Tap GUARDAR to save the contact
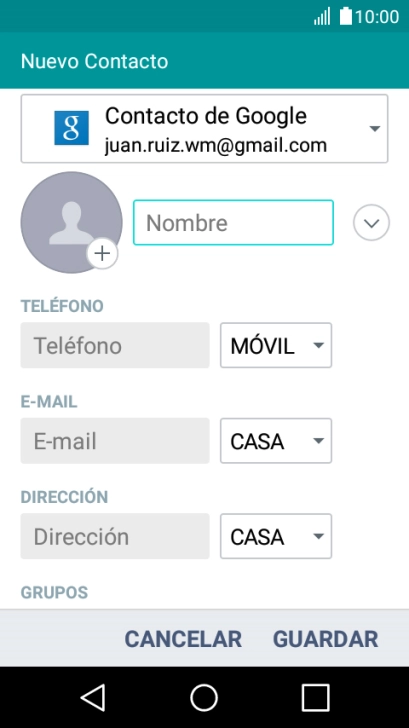Screen dimensions: 409x728 point(325,639)
